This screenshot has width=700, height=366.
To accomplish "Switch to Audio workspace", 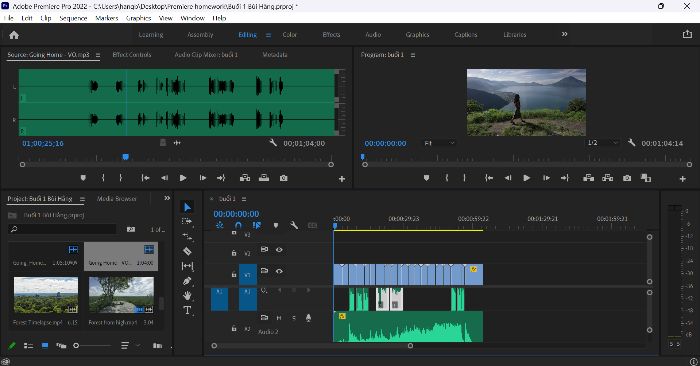I will pyautogui.click(x=373, y=34).
